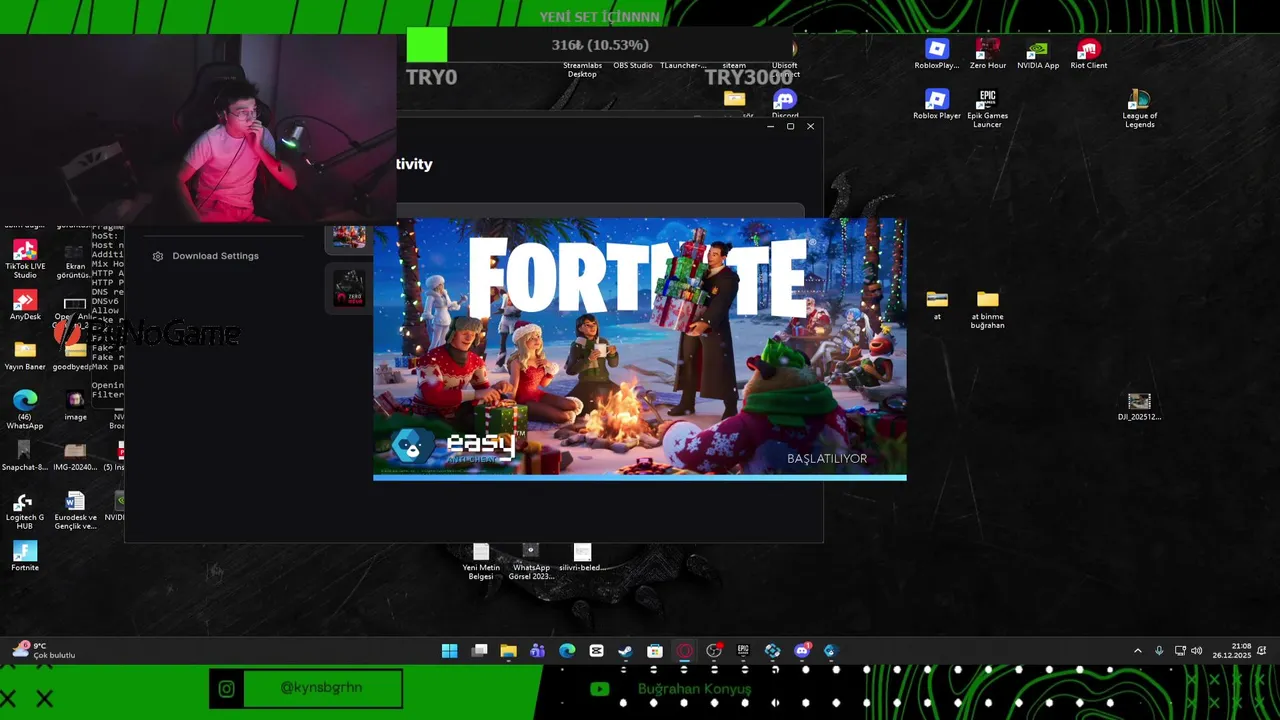Open Microsoft Edge from taskbar
The image size is (1280, 720).
[x=567, y=651]
